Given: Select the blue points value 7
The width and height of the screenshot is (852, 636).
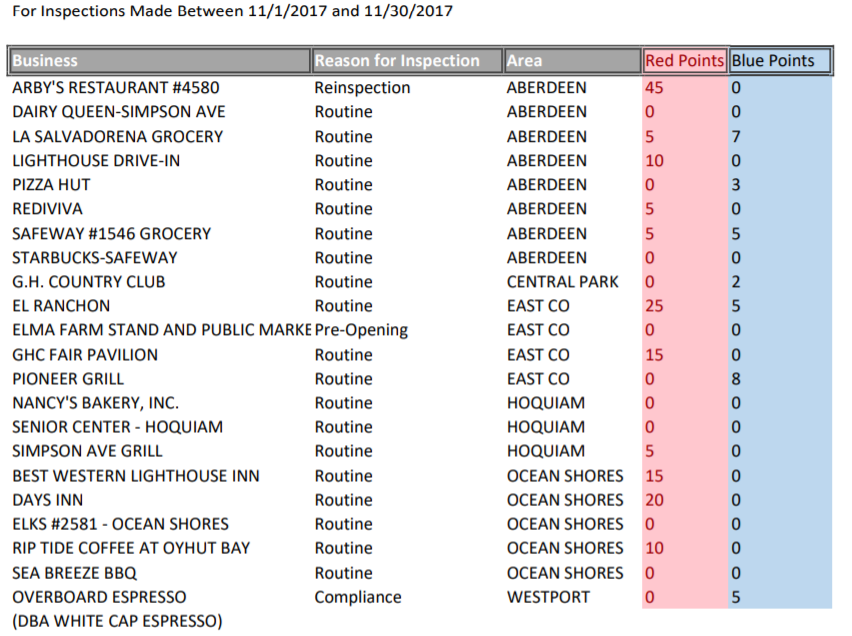Looking at the screenshot, I should [x=736, y=137].
